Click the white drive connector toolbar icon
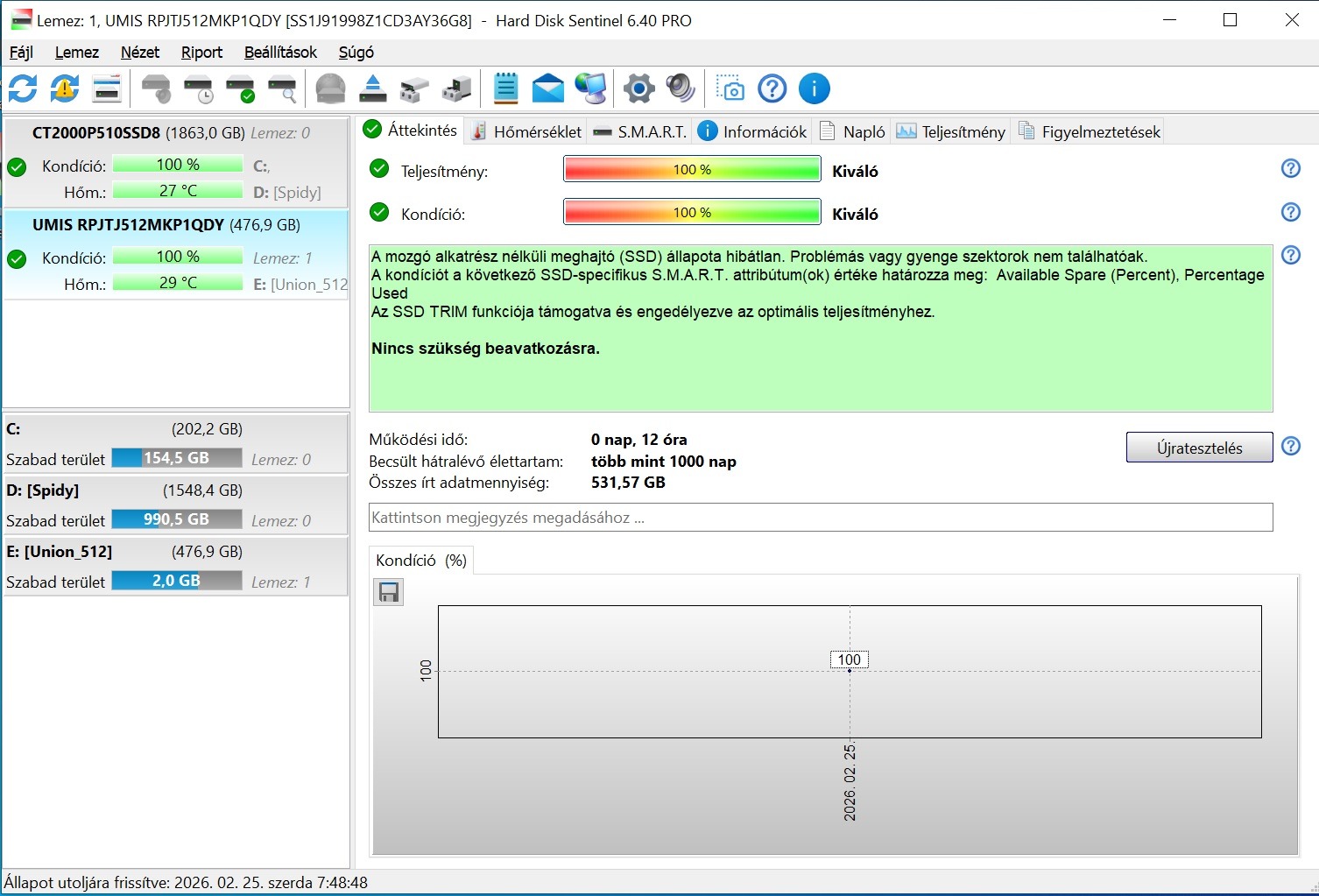1319x896 pixels. pos(414,88)
